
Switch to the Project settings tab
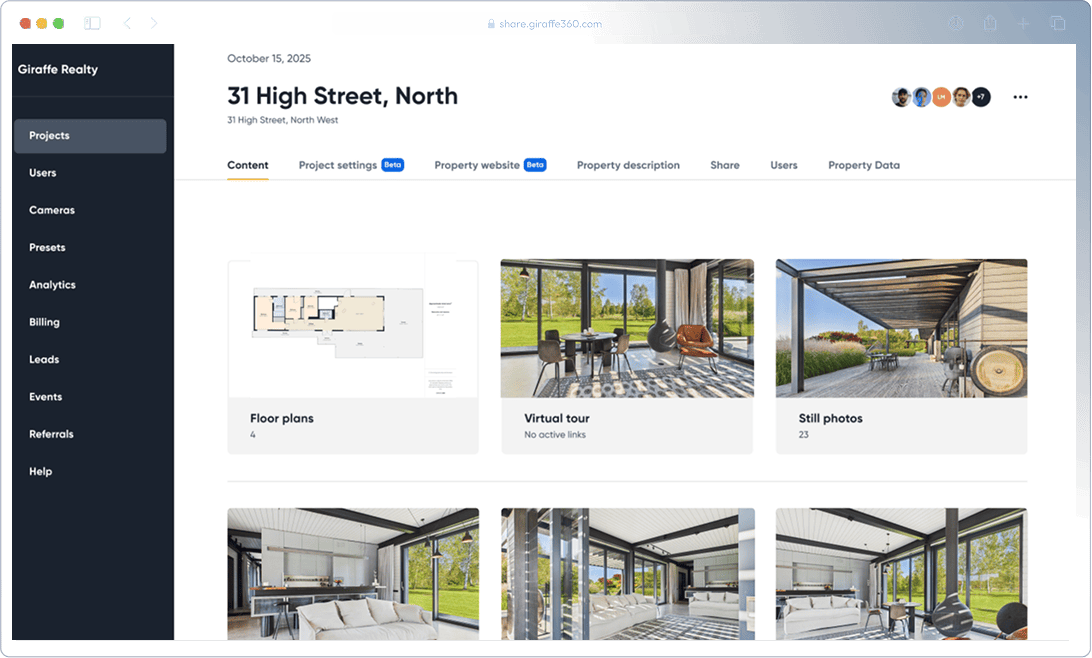point(338,165)
